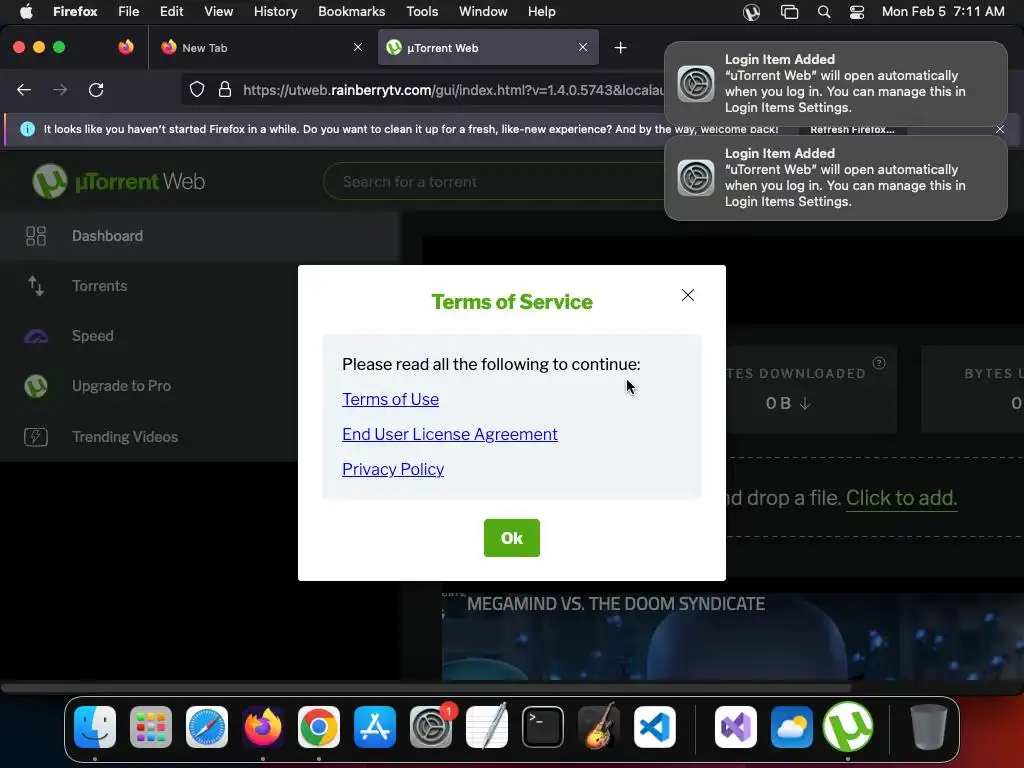Open App Store from the Dock

tap(375, 727)
